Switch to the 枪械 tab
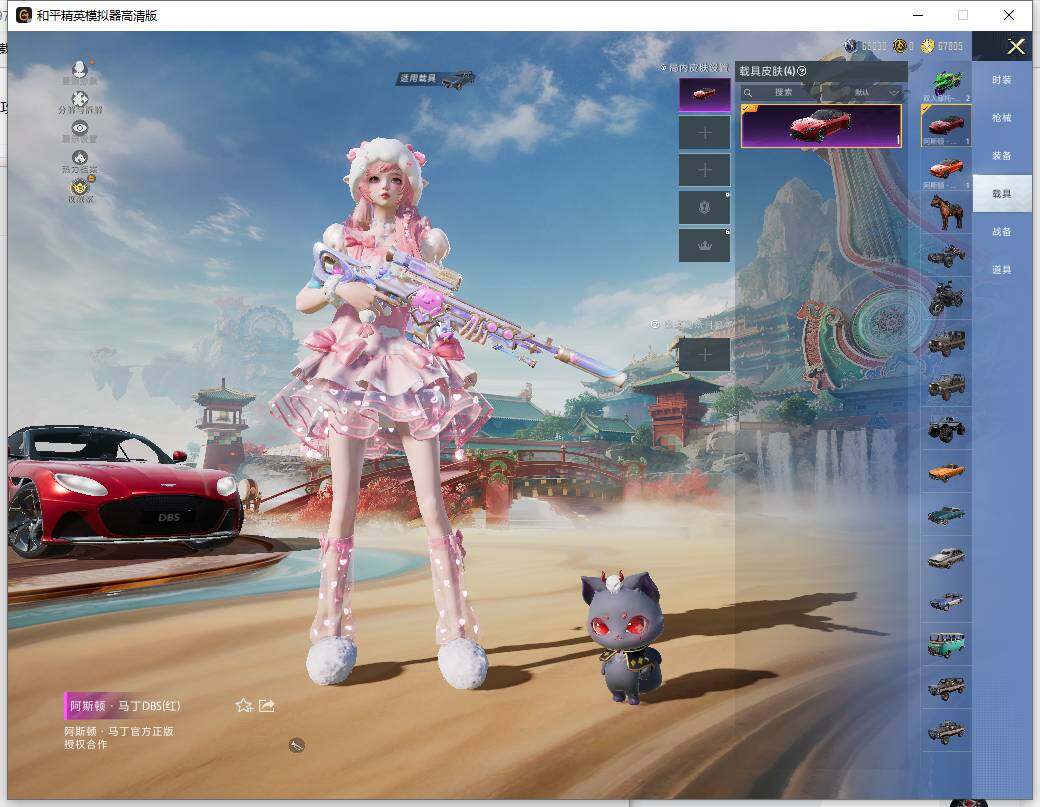Viewport: 1040px width, 807px height. pyautogui.click(x=1002, y=118)
